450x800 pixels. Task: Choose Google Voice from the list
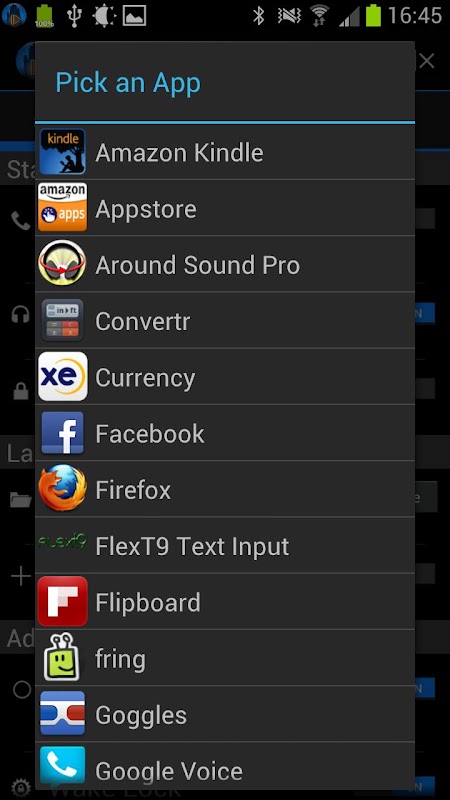pyautogui.click(x=224, y=770)
